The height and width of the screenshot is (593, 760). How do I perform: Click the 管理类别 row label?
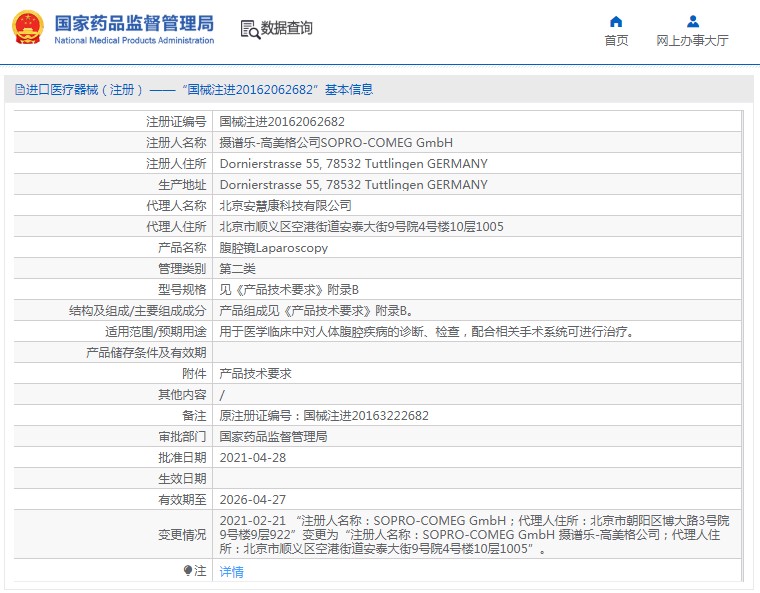click(x=182, y=269)
